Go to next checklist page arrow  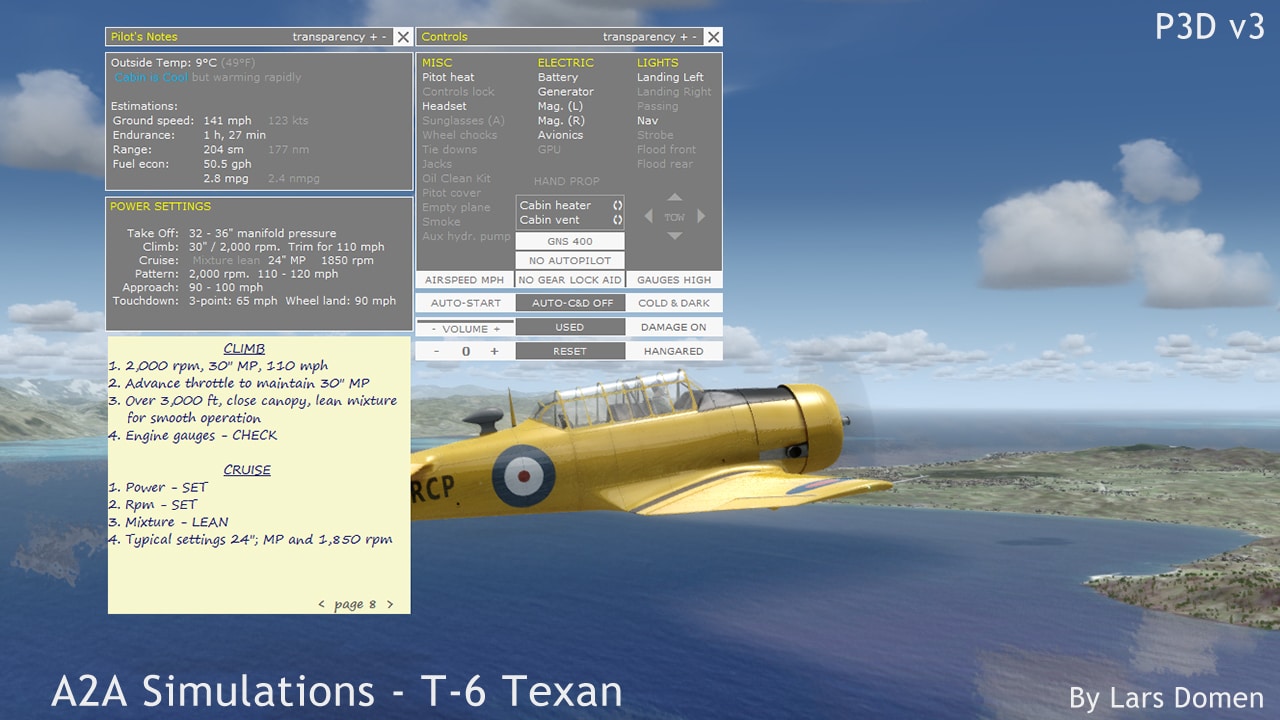coord(390,604)
